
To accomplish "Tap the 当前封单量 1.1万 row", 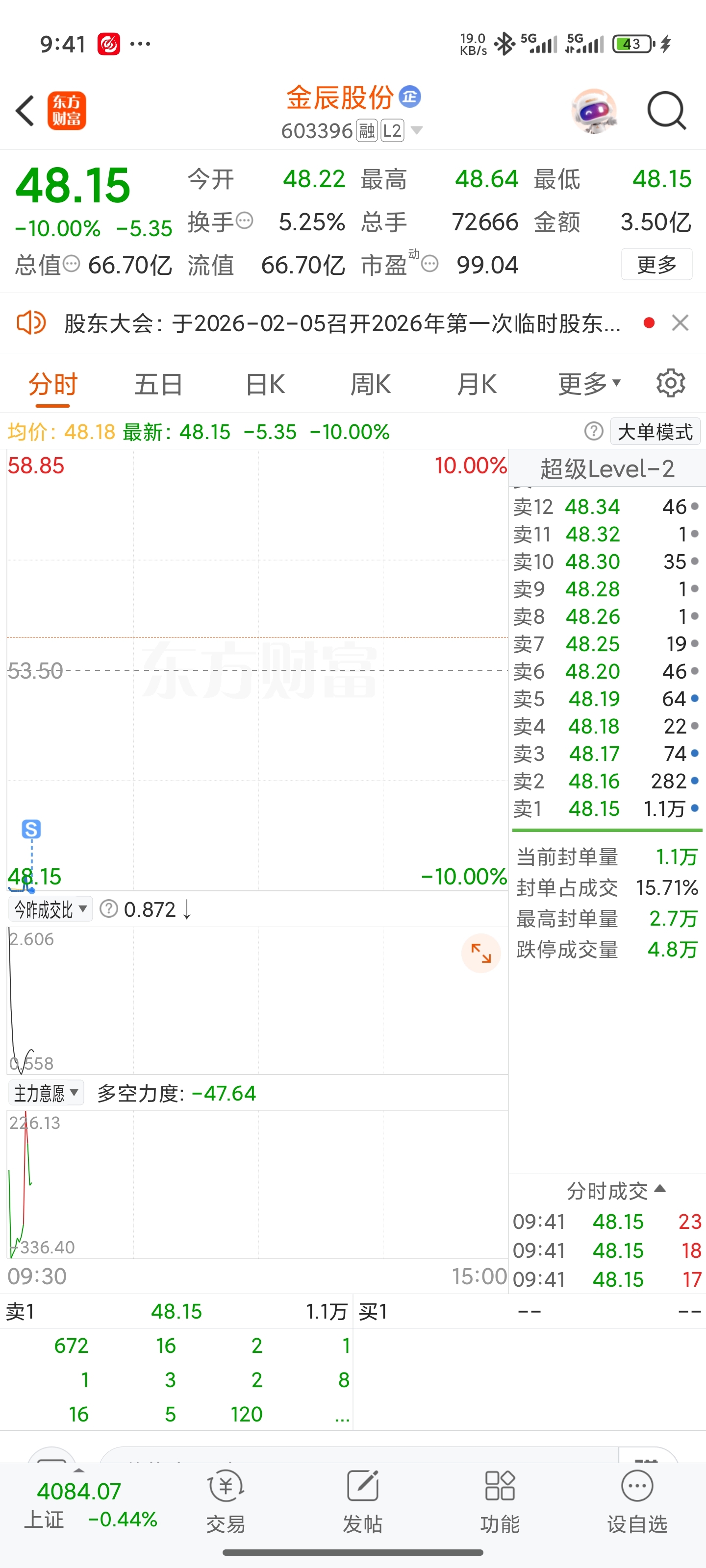I will (606, 857).
